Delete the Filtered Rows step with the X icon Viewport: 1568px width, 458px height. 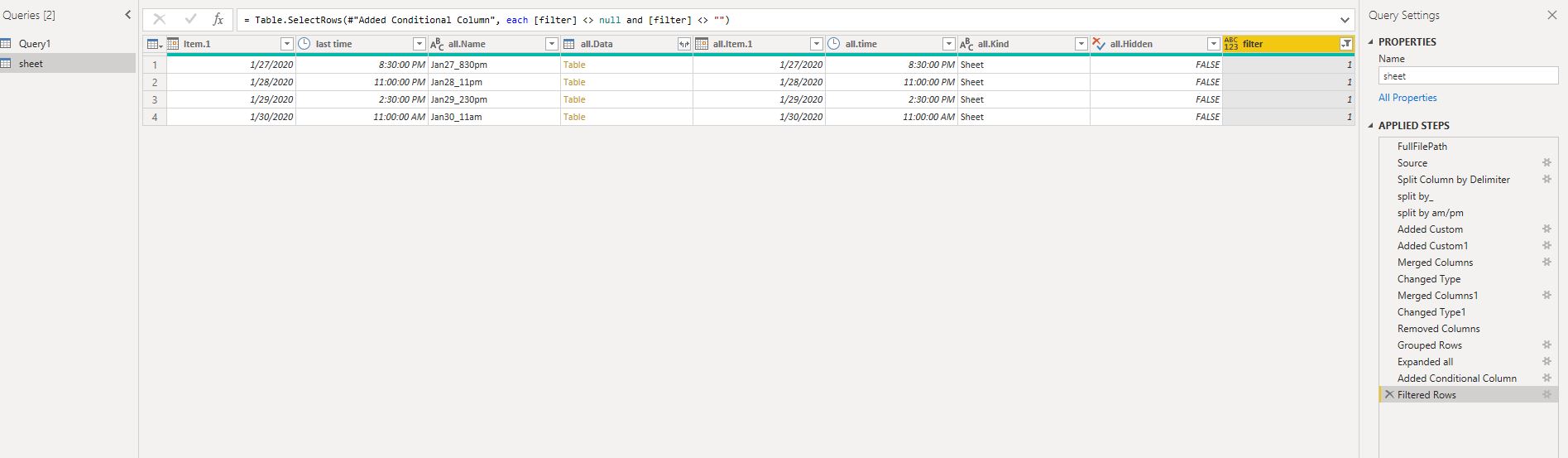1389,395
